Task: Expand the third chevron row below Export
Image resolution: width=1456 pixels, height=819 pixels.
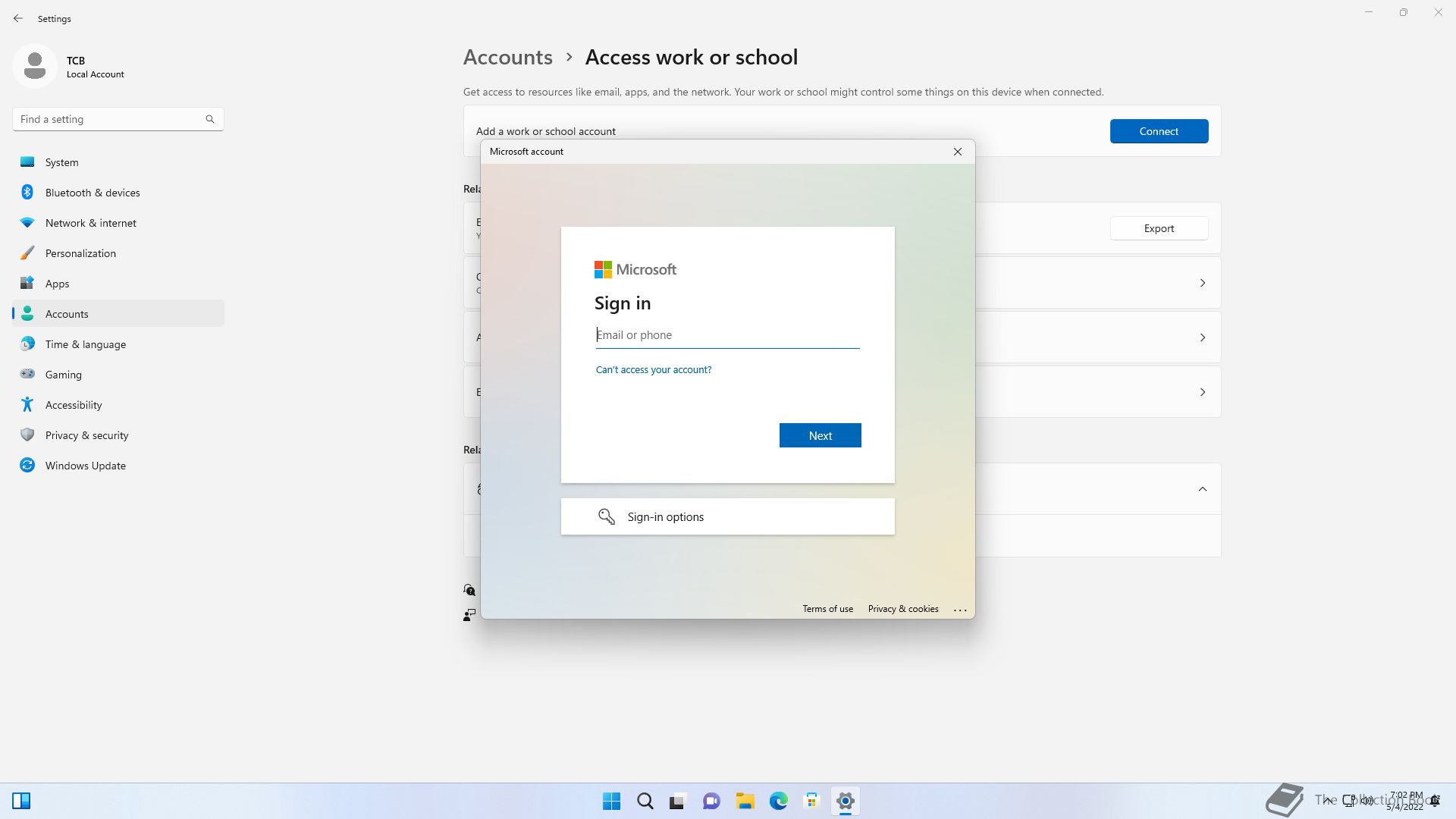Action: (1202, 392)
